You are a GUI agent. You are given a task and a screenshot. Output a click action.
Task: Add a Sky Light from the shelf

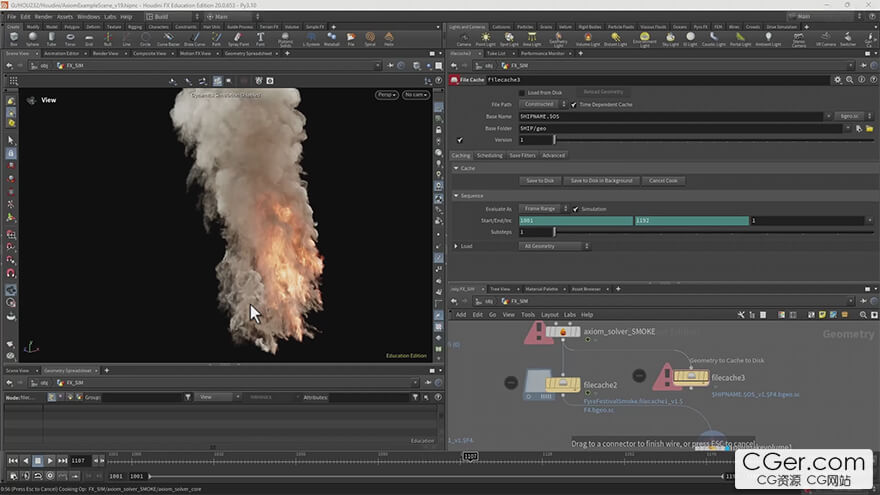(670, 39)
